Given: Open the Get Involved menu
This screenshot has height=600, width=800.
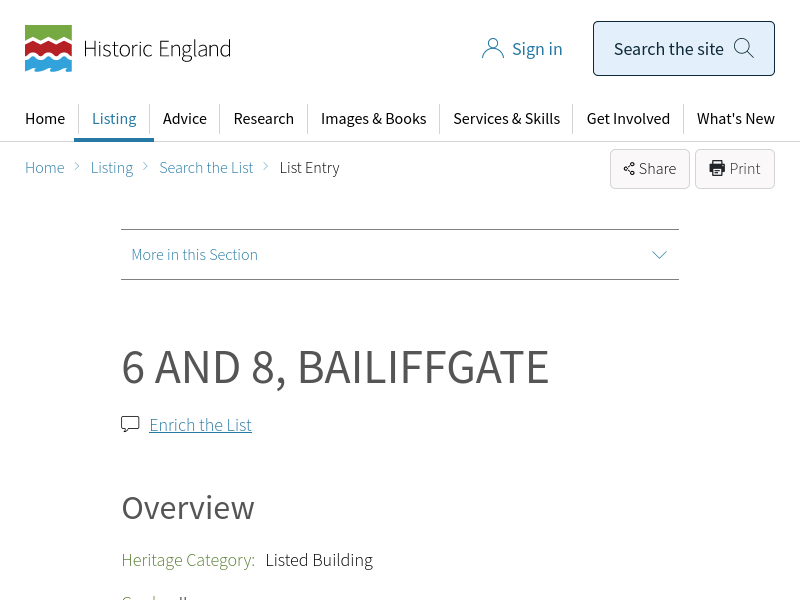Looking at the screenshot, I should tap(628, 119).
